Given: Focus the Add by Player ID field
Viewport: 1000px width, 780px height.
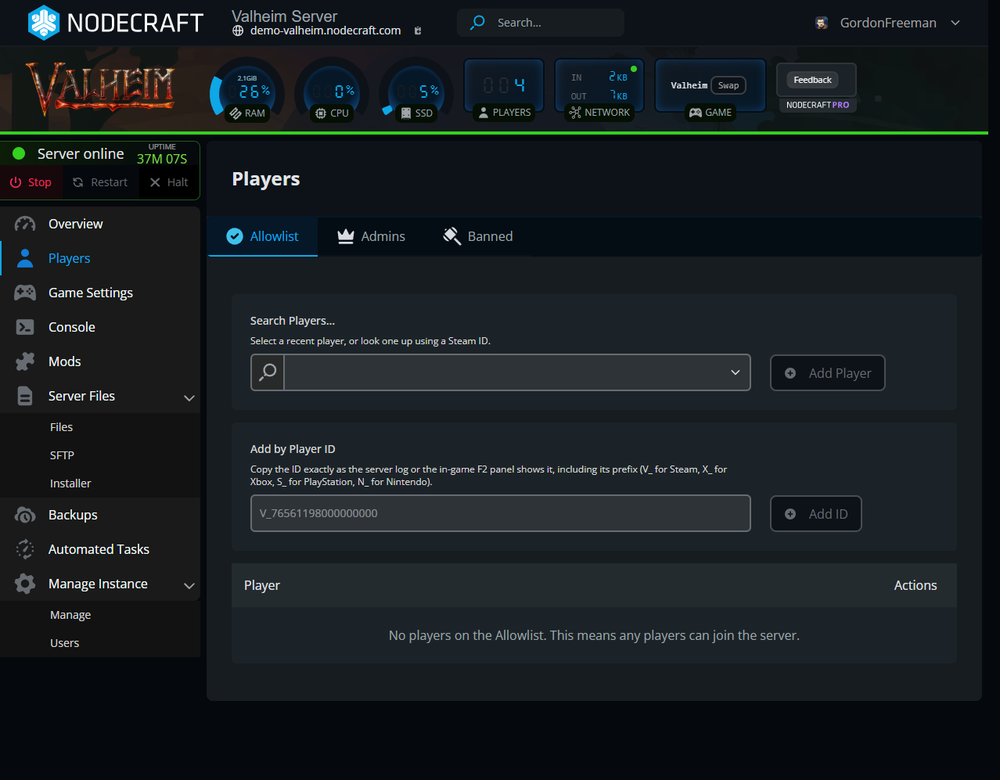Looking at the screenshot, I should (501, 513).
